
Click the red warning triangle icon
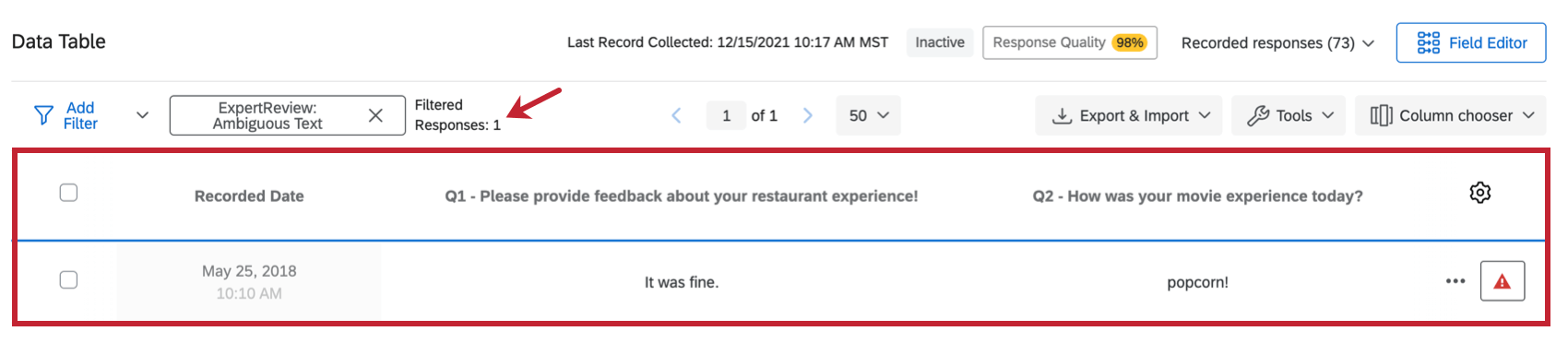coord(1502,281)
